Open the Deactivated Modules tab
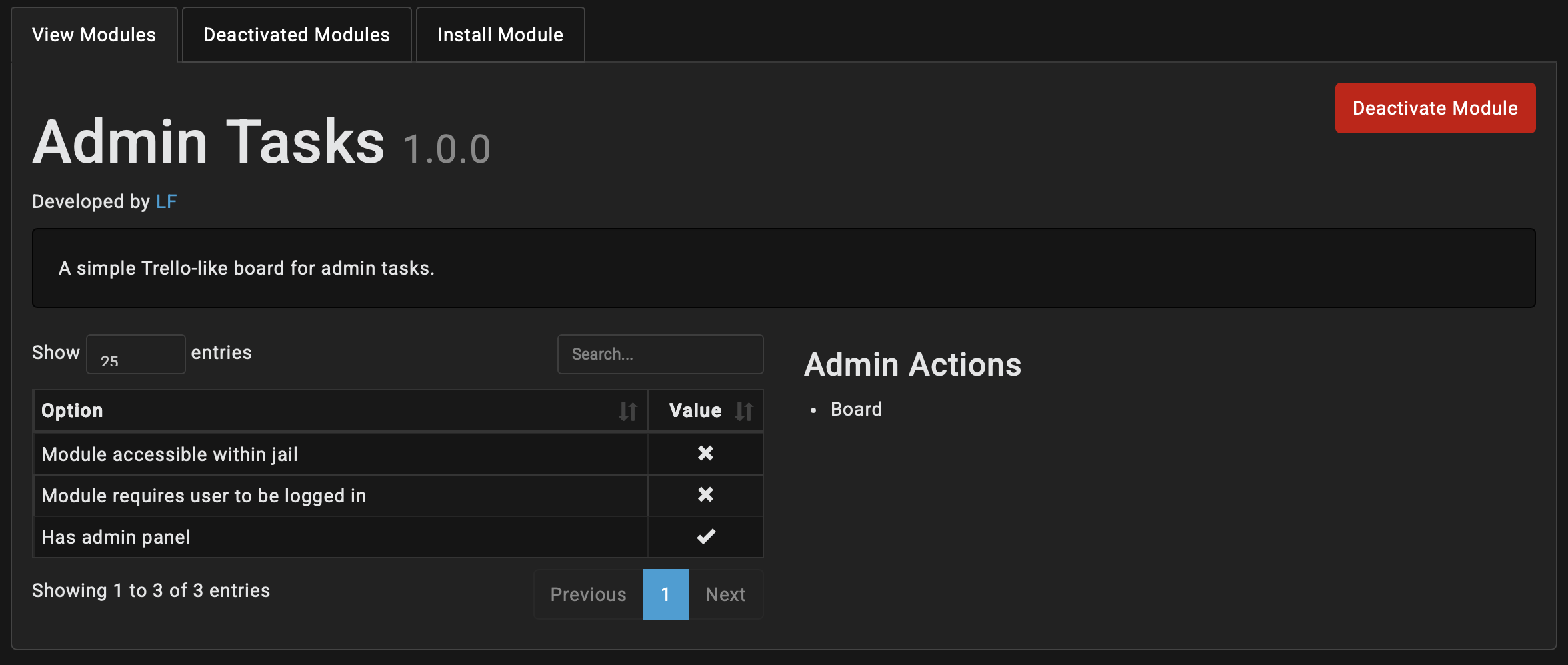 tap(297, 35)
